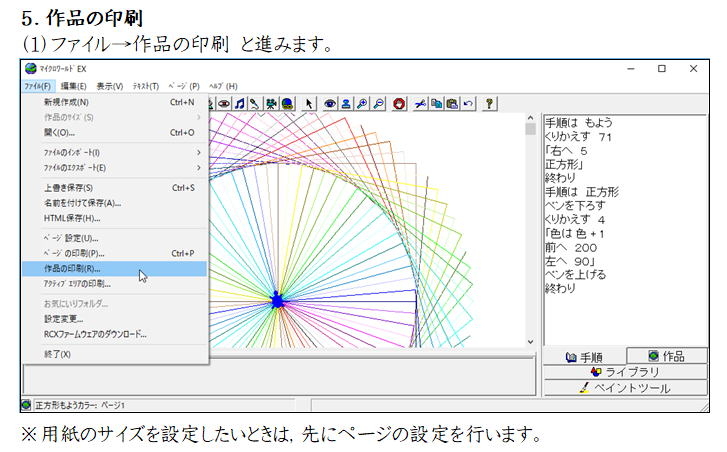The width and height of the screenshot is (727, 452).
Task: Open the ライブラリ panel button
Action: (x=625, y=372)
